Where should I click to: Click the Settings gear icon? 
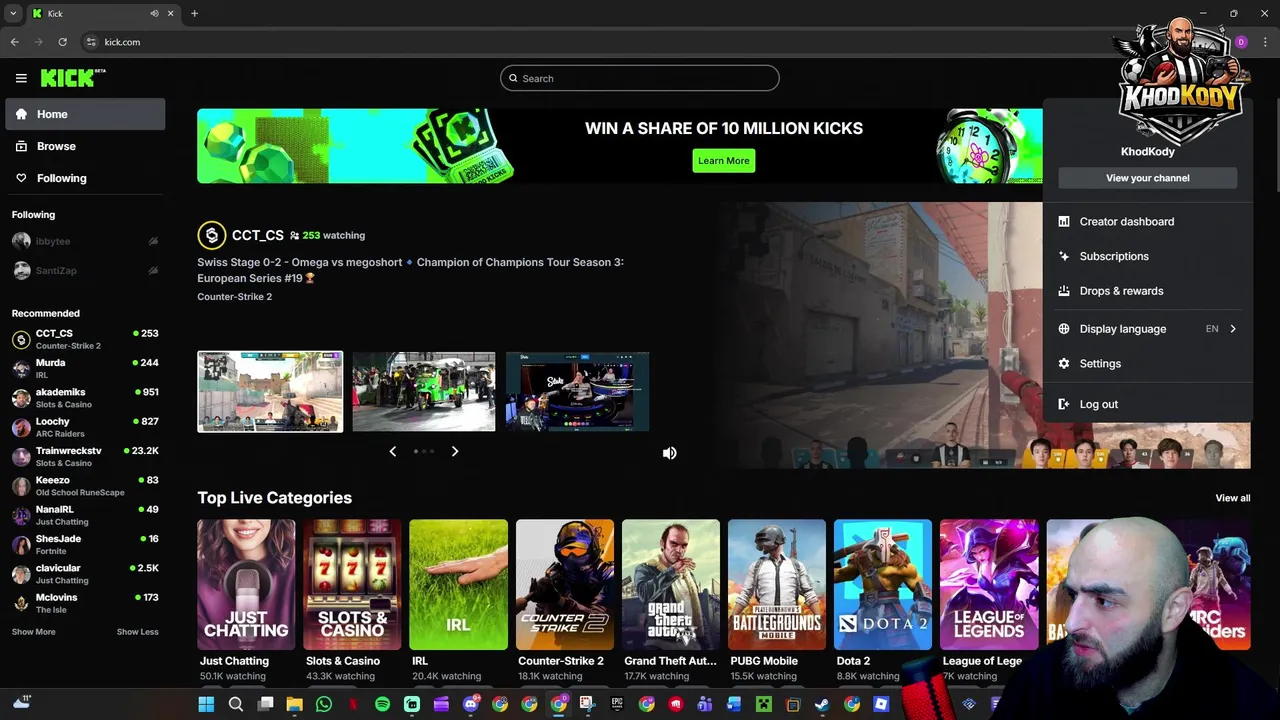pos(1064,364)
